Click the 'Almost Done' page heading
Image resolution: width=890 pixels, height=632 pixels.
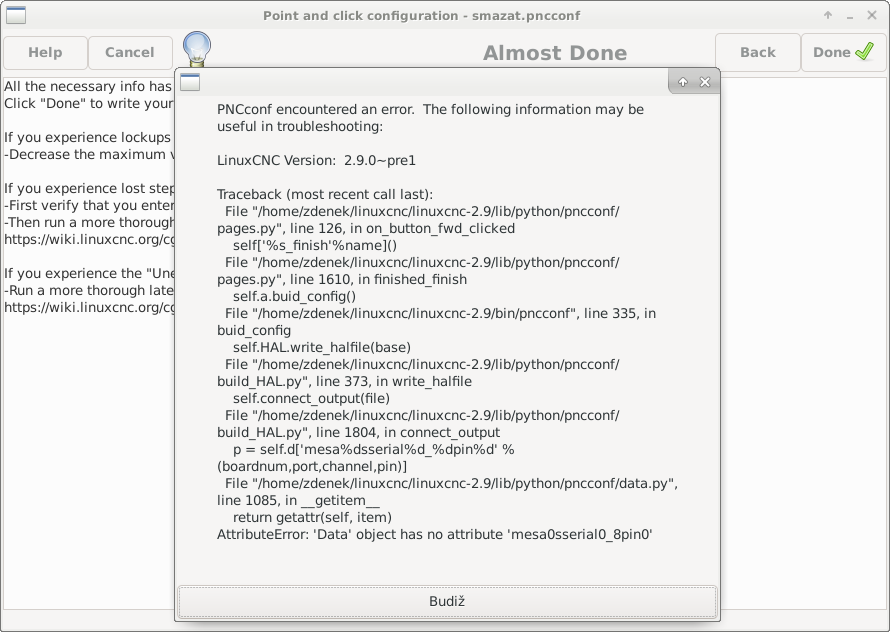[555, 53]
